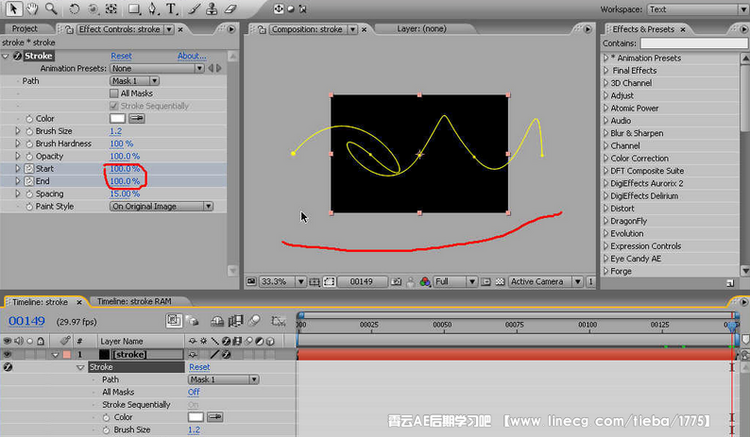Image resolution: width=750 pixels, height=437 pixels.
Task: Click Reset link in the timeline
Action: click(199, 367)
